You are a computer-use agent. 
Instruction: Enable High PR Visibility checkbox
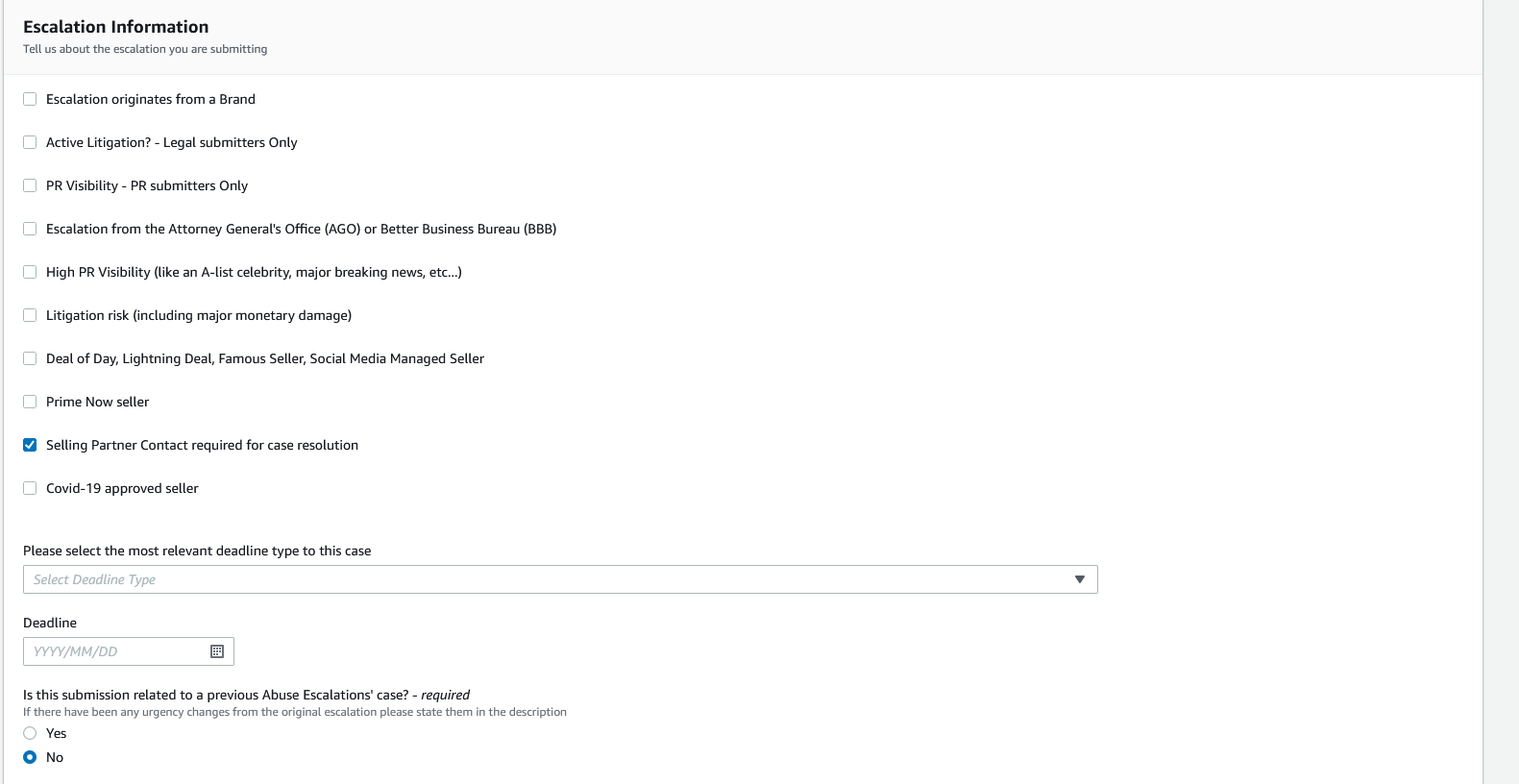(30, 272)
